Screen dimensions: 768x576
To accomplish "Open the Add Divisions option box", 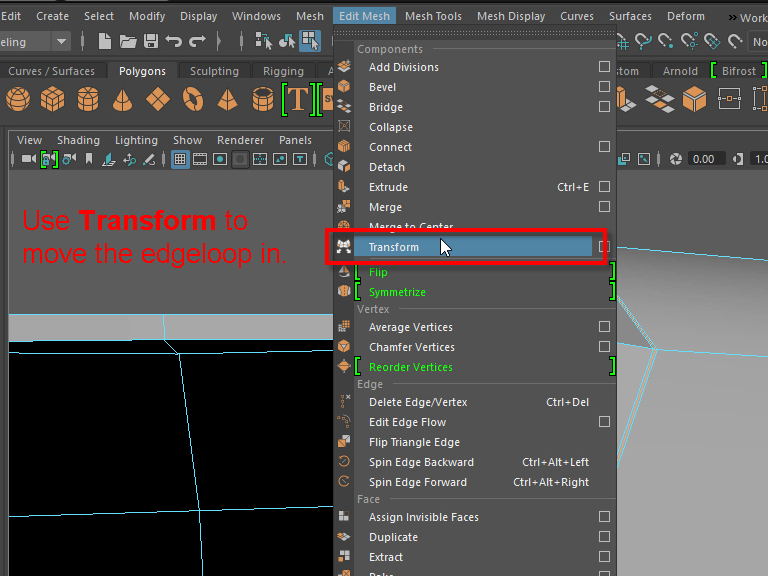I will (x=604, y=67).
